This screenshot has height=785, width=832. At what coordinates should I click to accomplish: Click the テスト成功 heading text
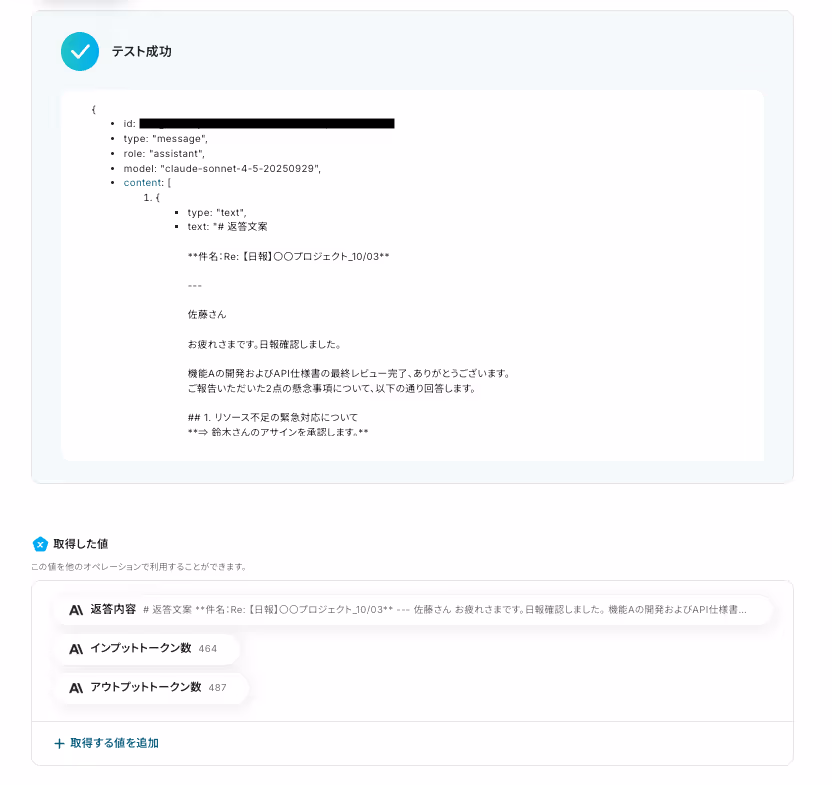pyautogui.click(x=142, y=51)
